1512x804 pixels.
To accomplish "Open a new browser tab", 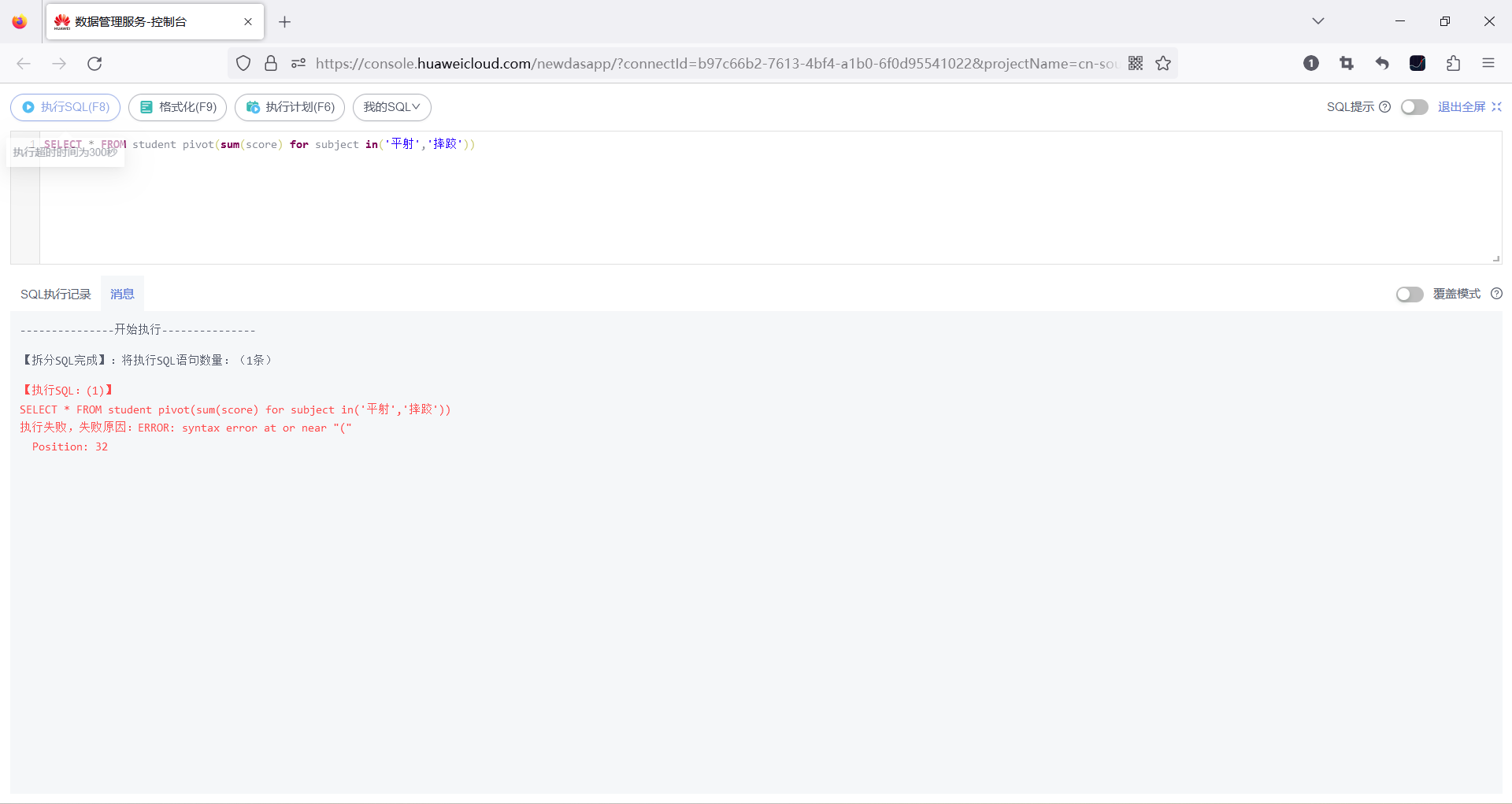I will (285, 22).
